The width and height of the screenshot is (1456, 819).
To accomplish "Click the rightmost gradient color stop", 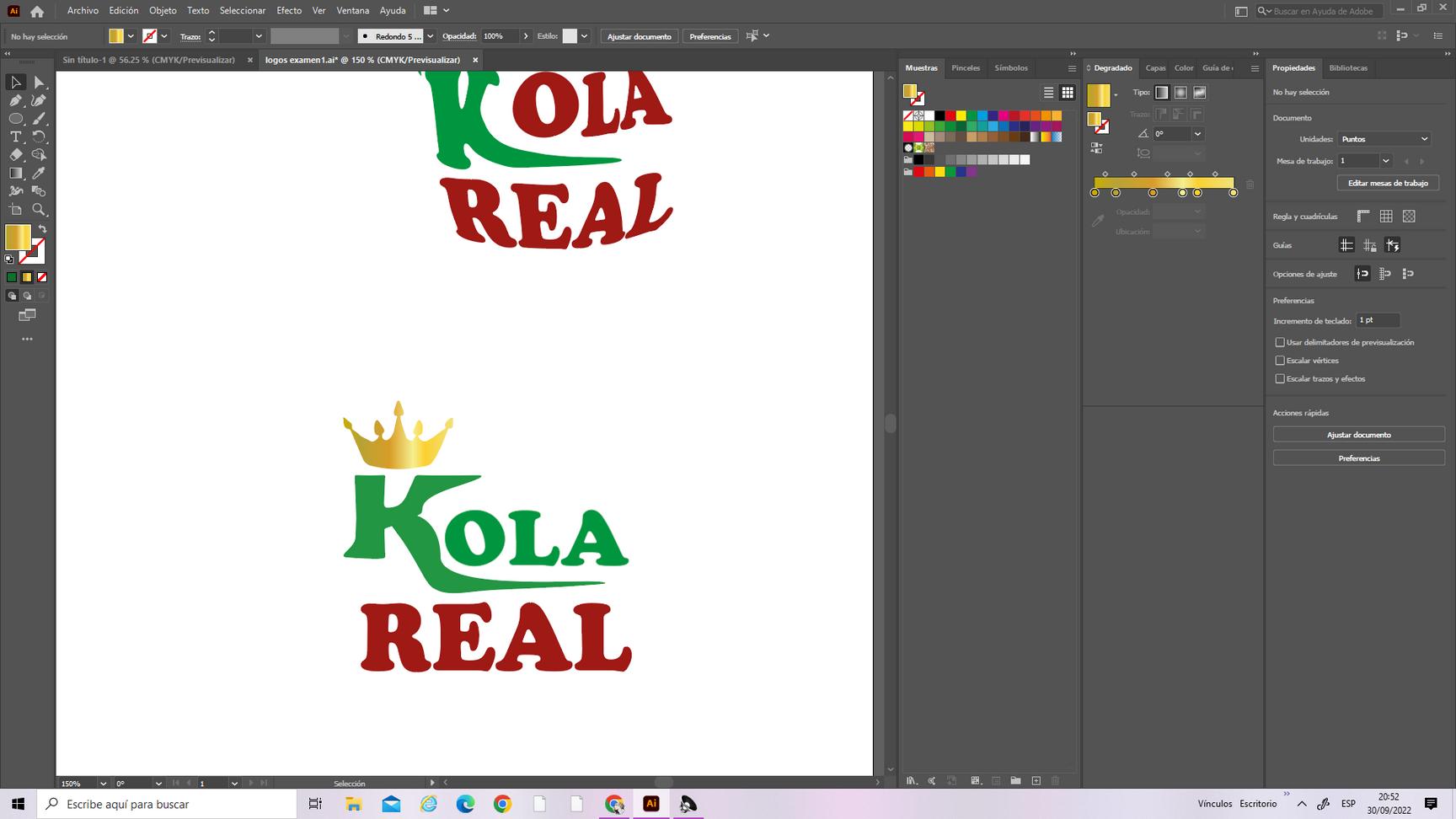I will pos(1234,193).
